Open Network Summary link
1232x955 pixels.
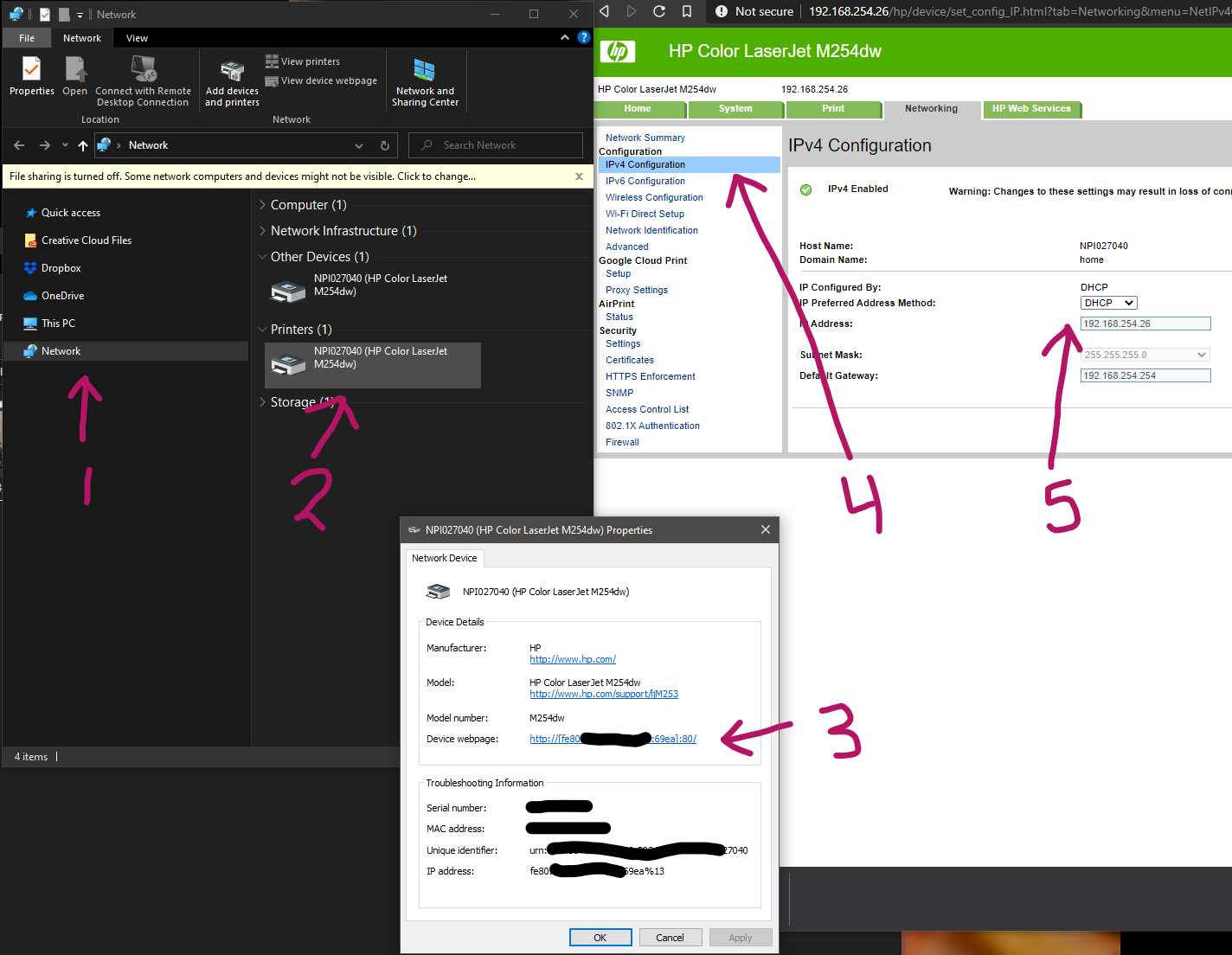645,138
